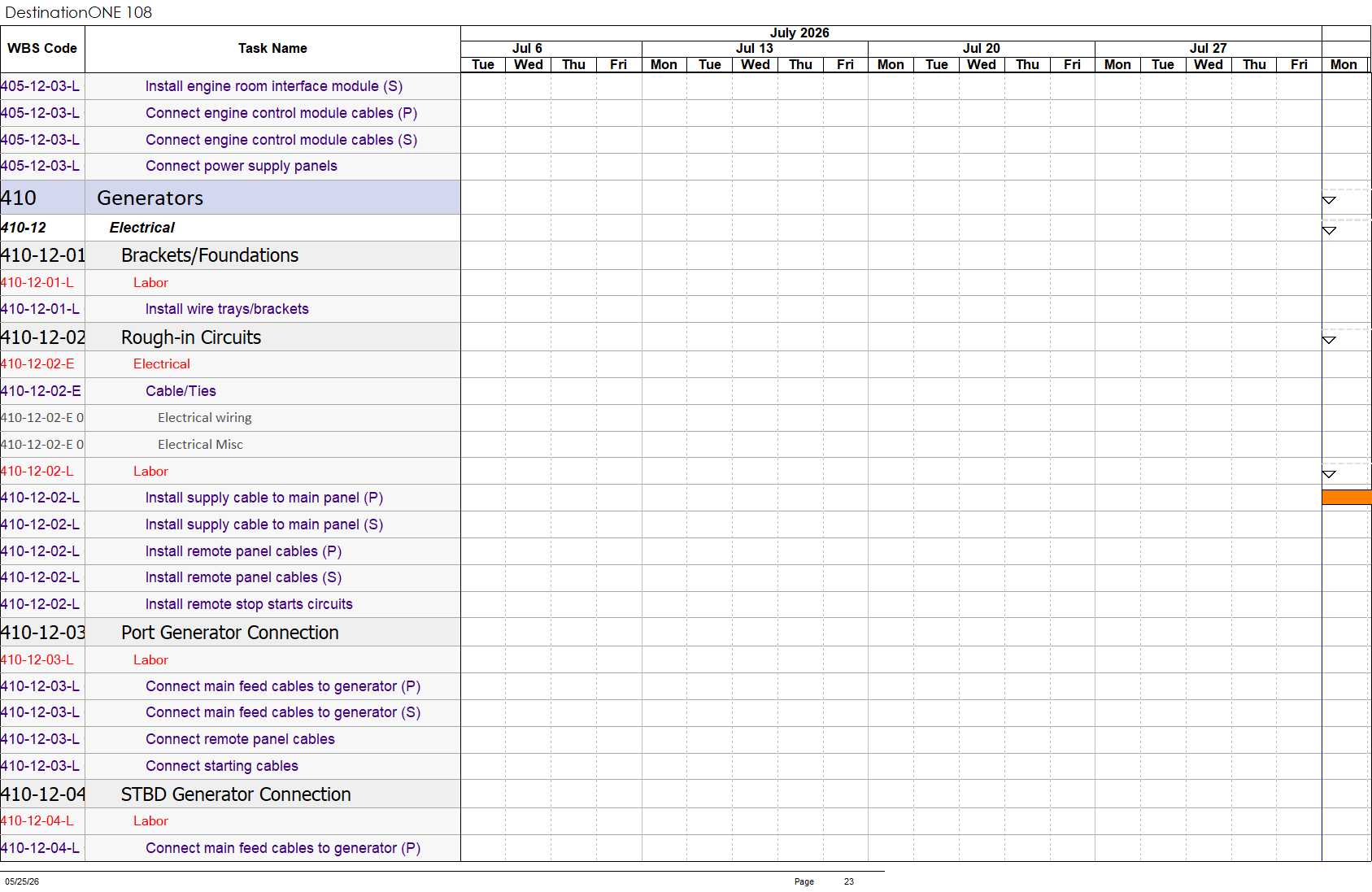Select the Labor row coded 410-12-03-L
Viewport: 1372px width, 892px height.
(230, 660)
